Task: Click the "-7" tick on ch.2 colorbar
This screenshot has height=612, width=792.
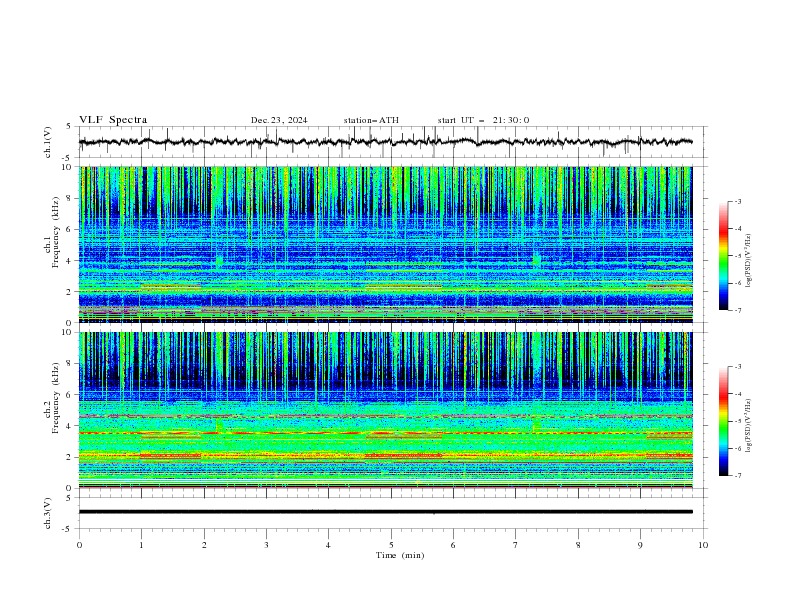Action: coord(738,476)
